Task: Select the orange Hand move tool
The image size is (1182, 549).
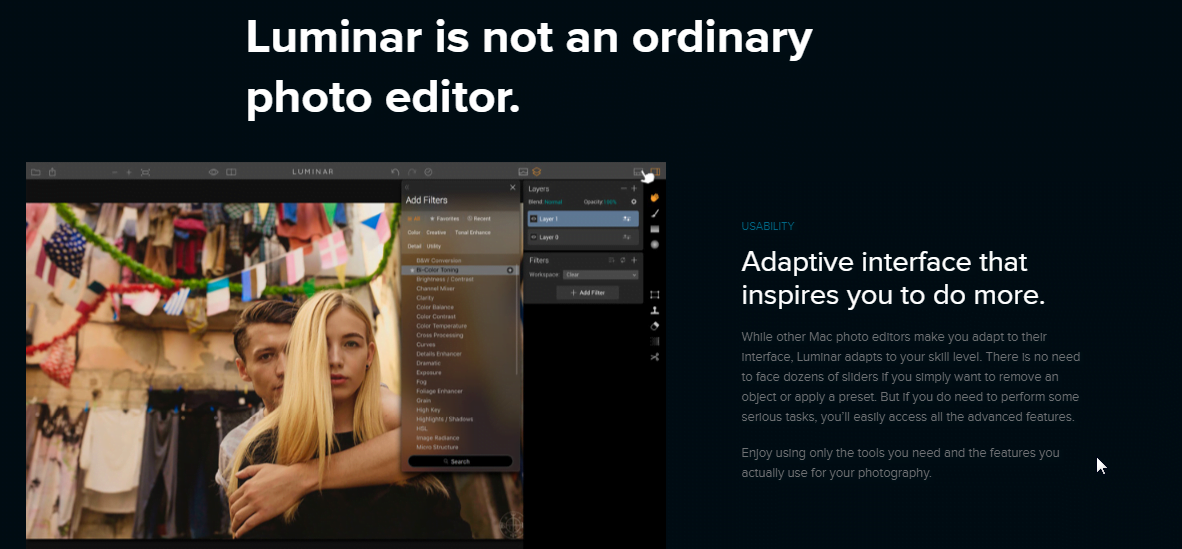Action: click(654, 198)
